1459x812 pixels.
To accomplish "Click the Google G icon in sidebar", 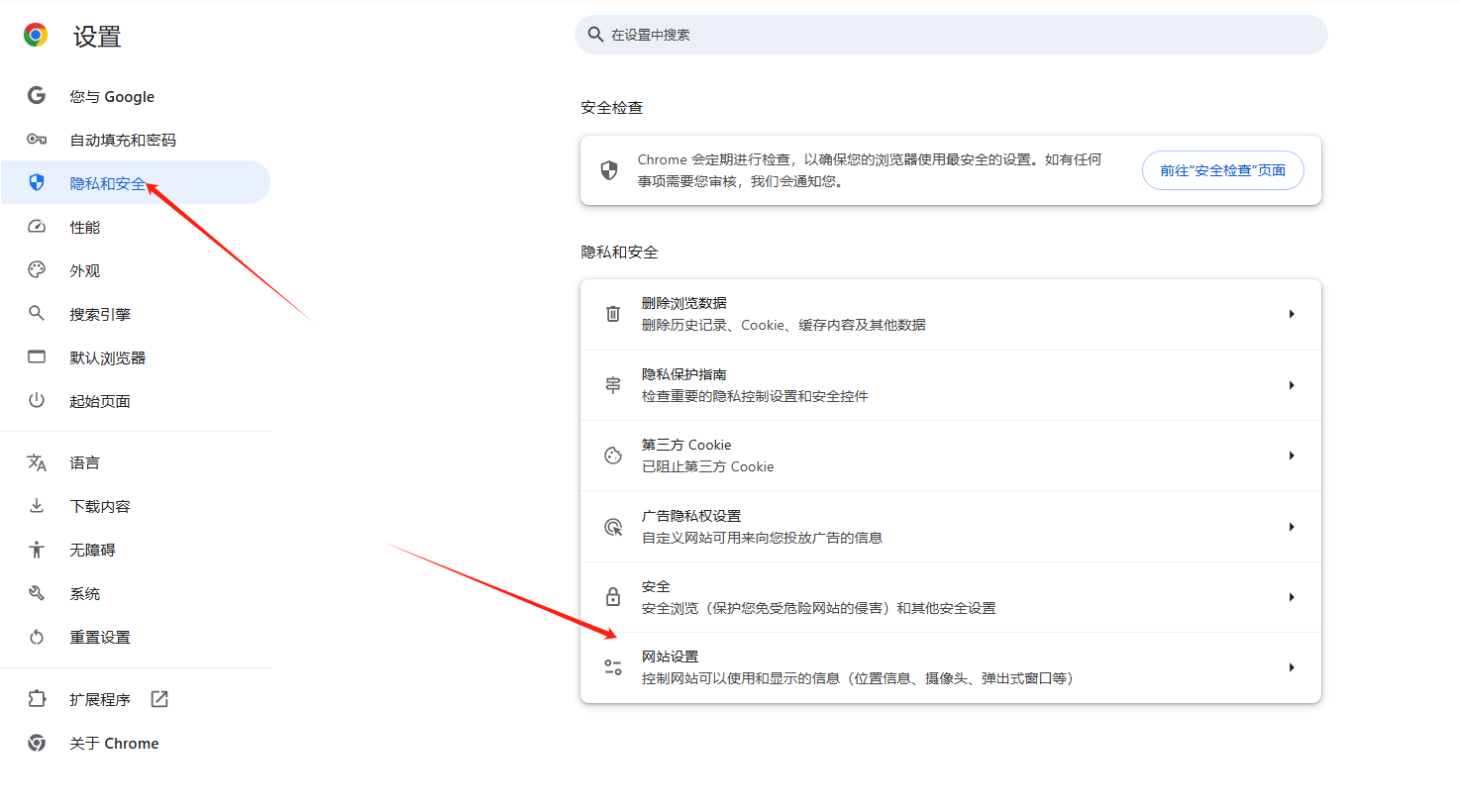I will (37, 95).
